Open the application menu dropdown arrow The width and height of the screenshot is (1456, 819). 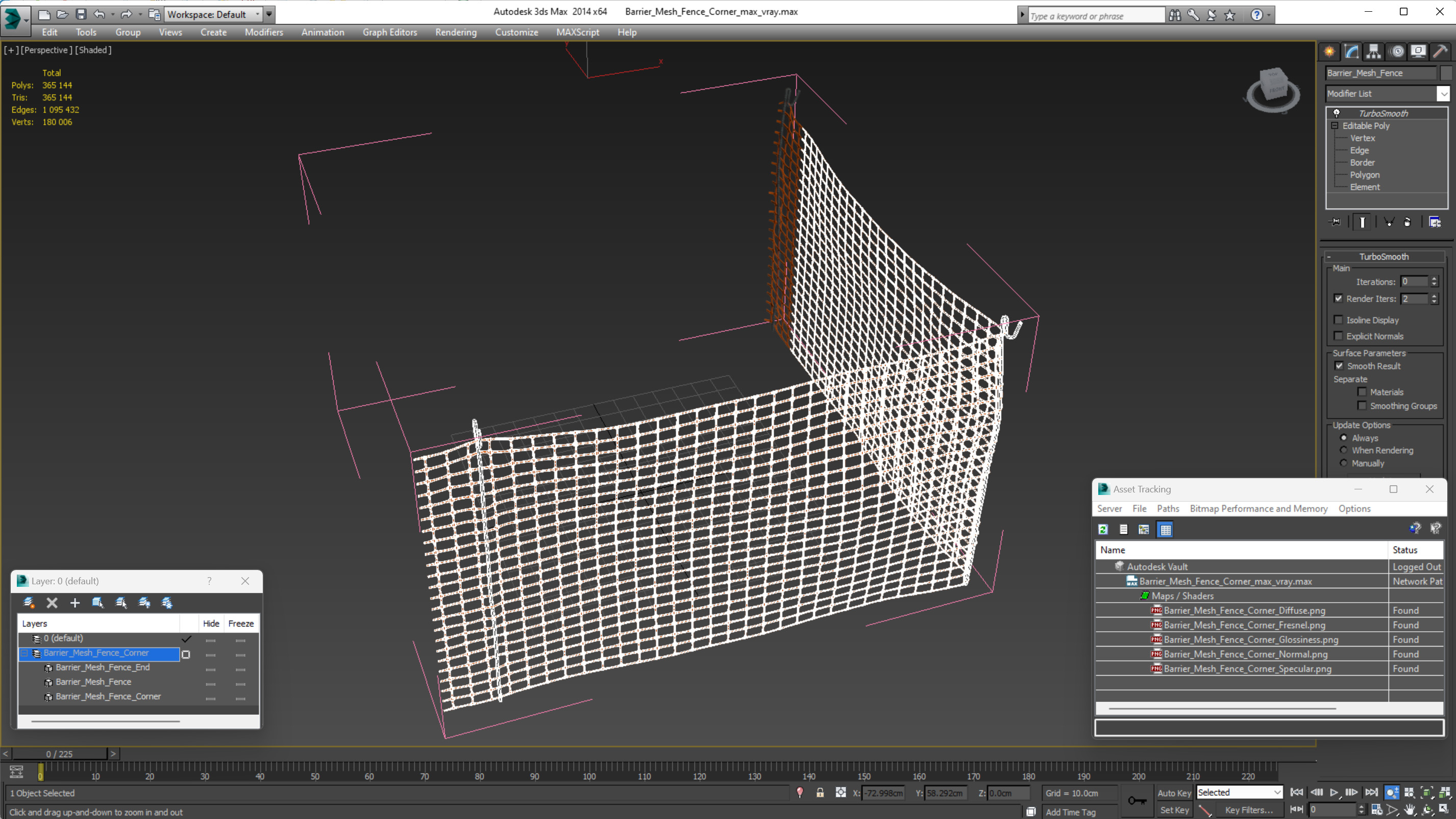pos(26,20)
